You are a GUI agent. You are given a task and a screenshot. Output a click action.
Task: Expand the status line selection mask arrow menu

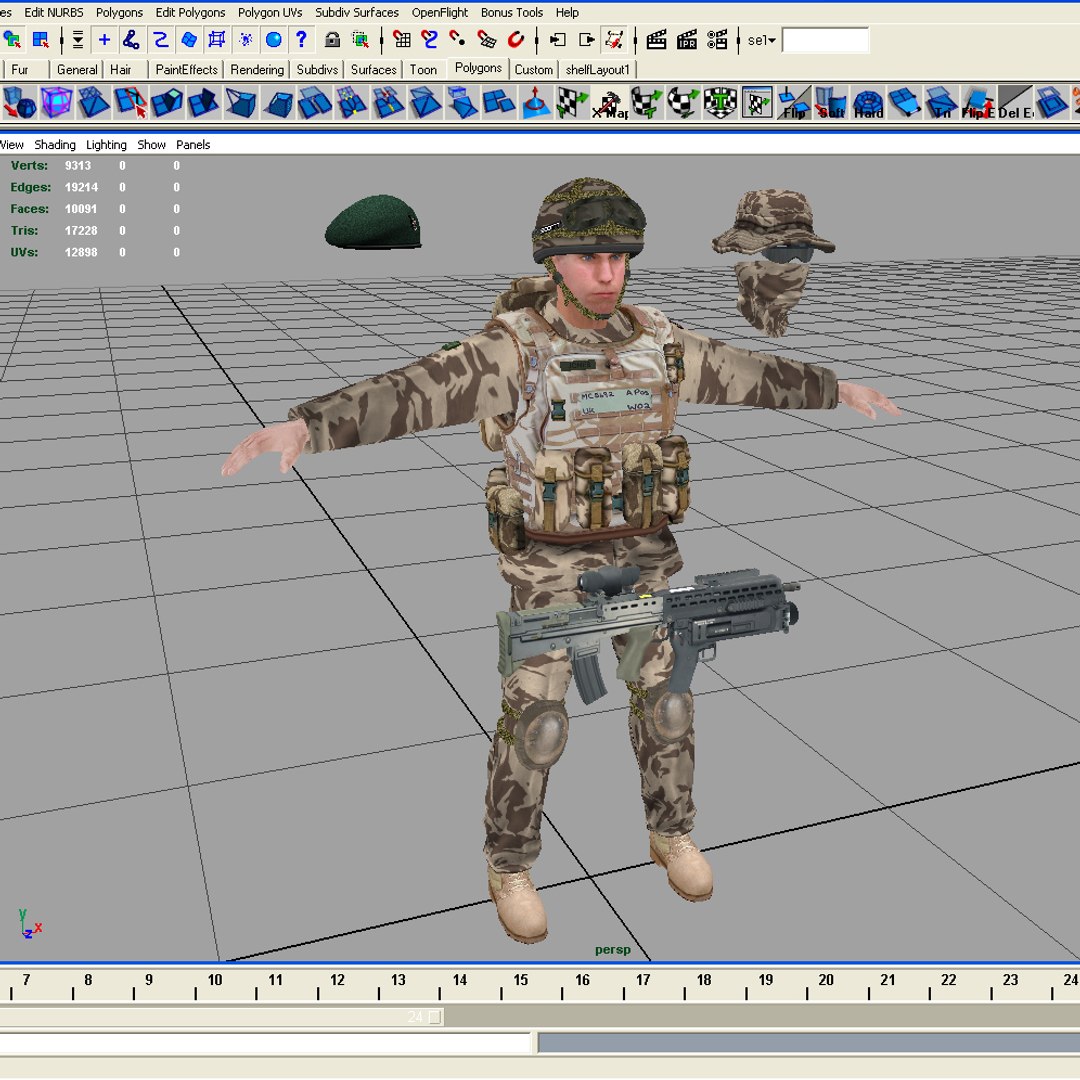tap(78, 40)
